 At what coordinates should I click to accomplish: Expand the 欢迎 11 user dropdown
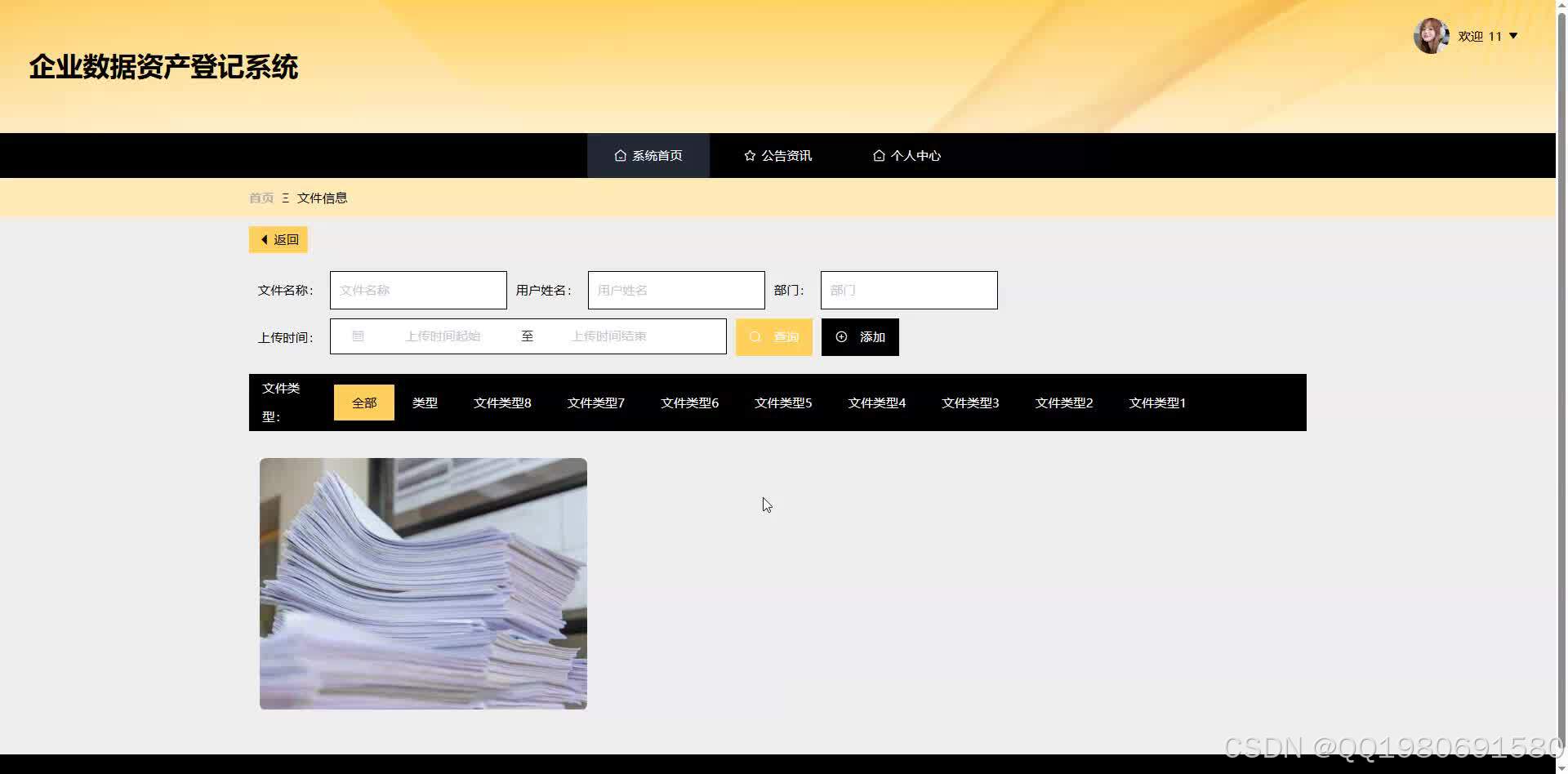1486,36
